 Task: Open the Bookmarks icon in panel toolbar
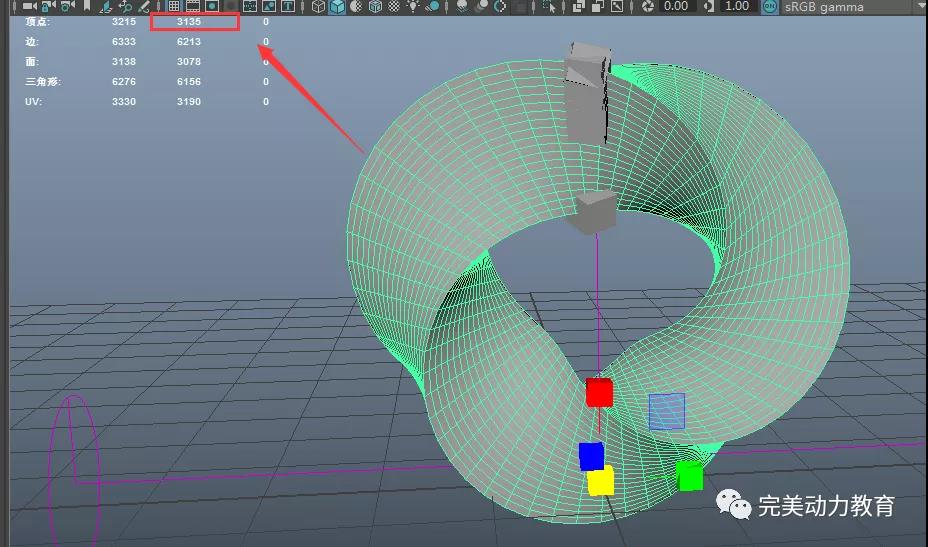[87, 6]
